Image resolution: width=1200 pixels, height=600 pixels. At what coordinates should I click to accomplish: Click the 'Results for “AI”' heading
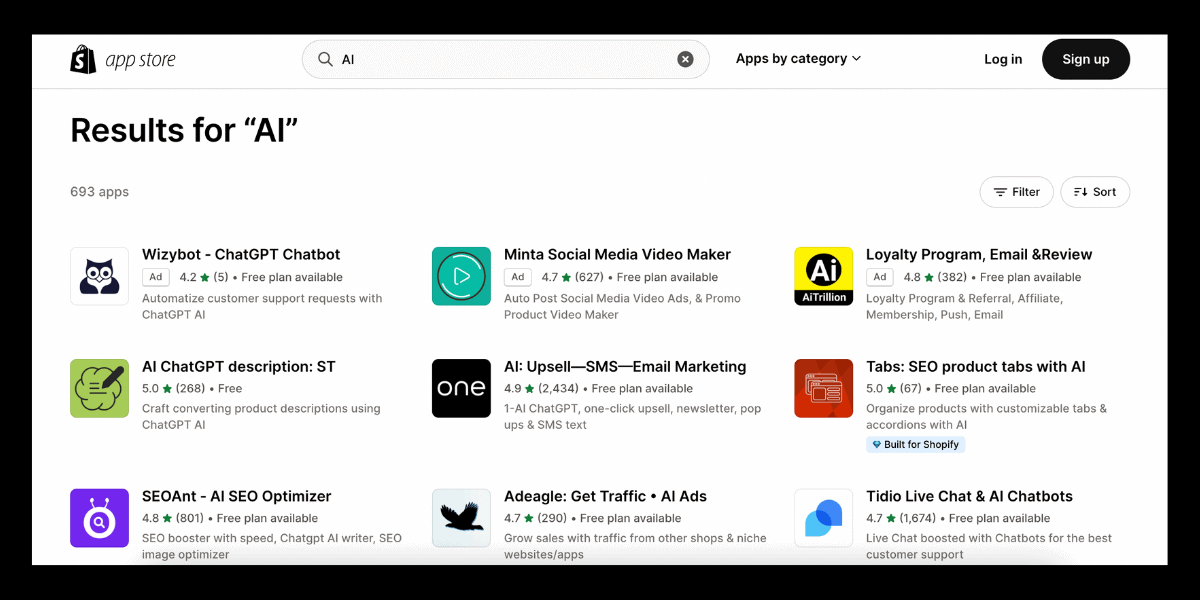(x=184, y=130)
